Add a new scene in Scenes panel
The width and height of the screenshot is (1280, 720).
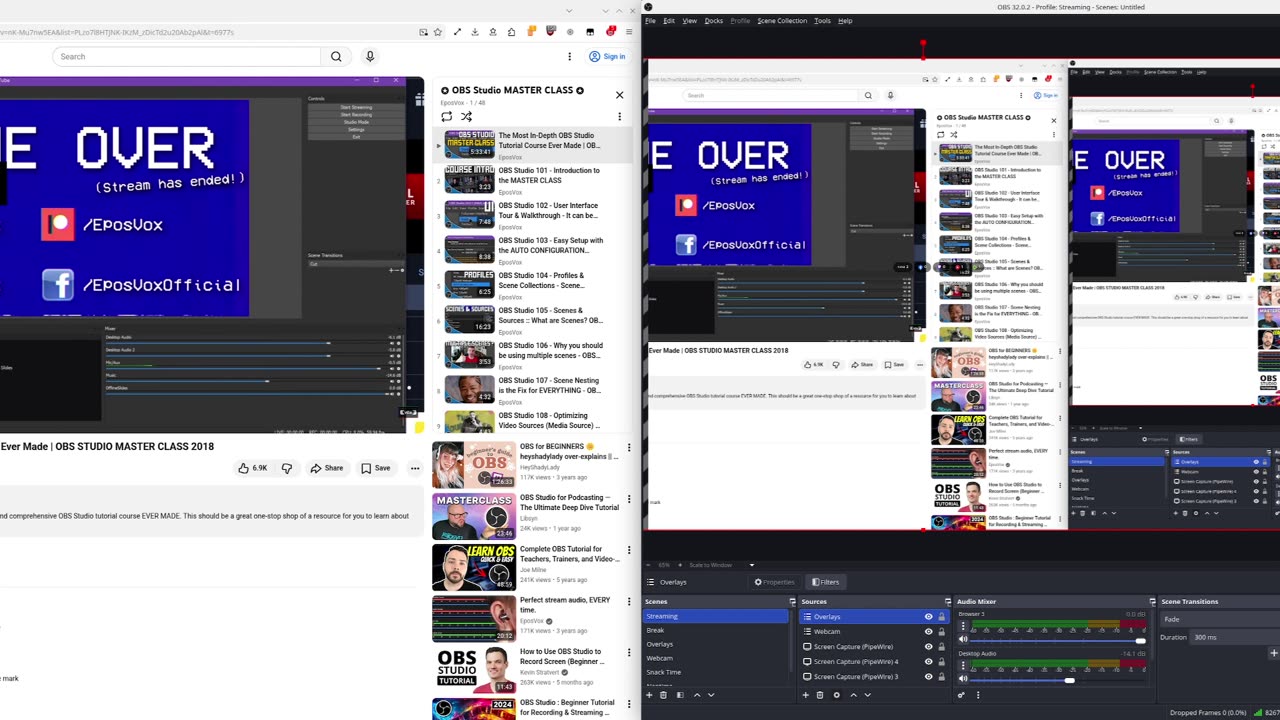[649, 695]
